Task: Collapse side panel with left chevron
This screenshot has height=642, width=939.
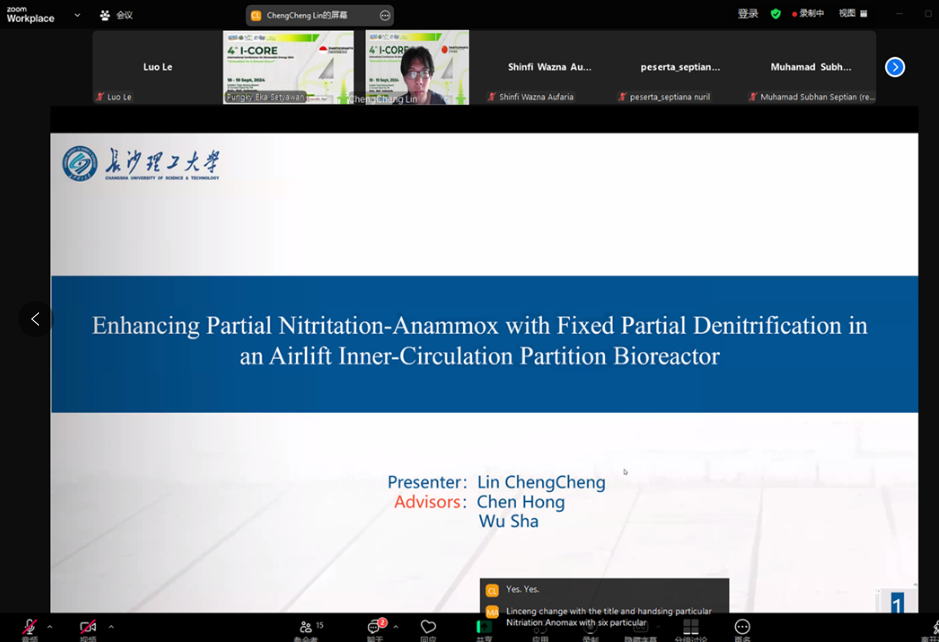Action: tap(35, 319)
